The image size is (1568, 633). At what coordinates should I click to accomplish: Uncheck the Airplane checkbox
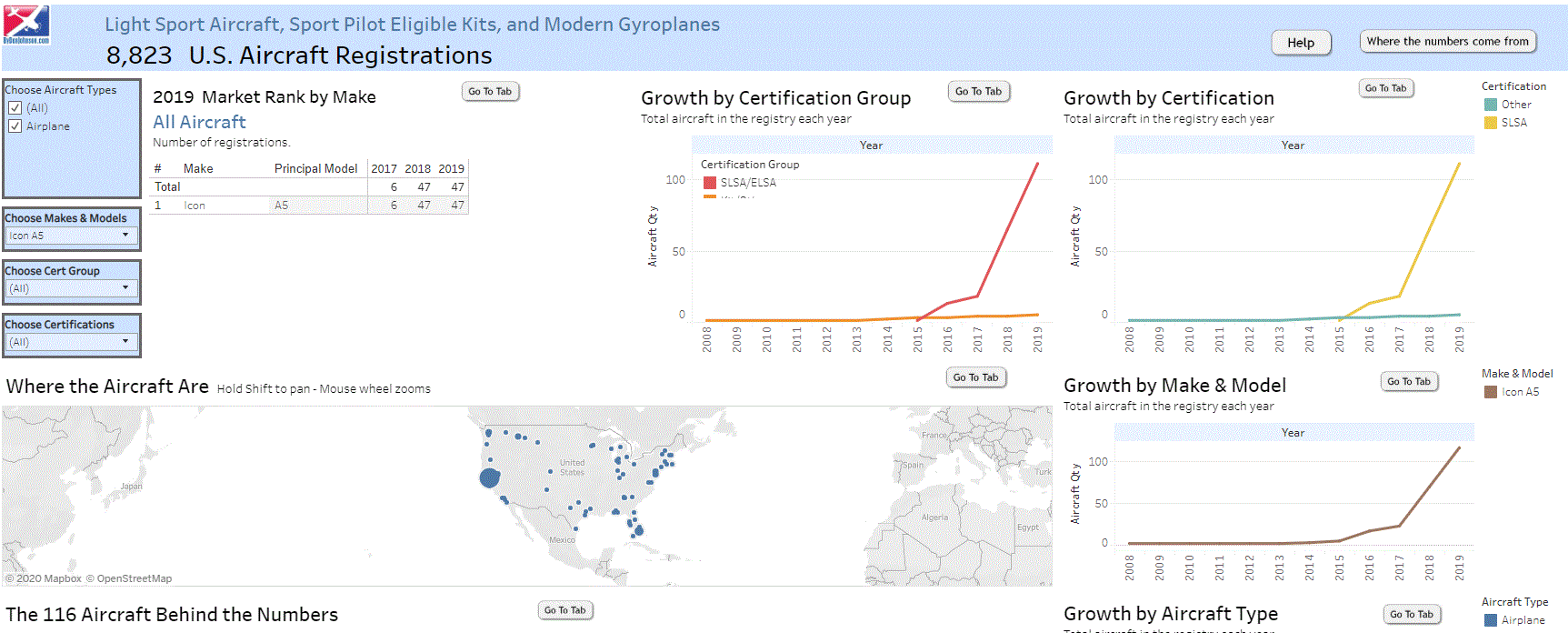coord(15,126)
